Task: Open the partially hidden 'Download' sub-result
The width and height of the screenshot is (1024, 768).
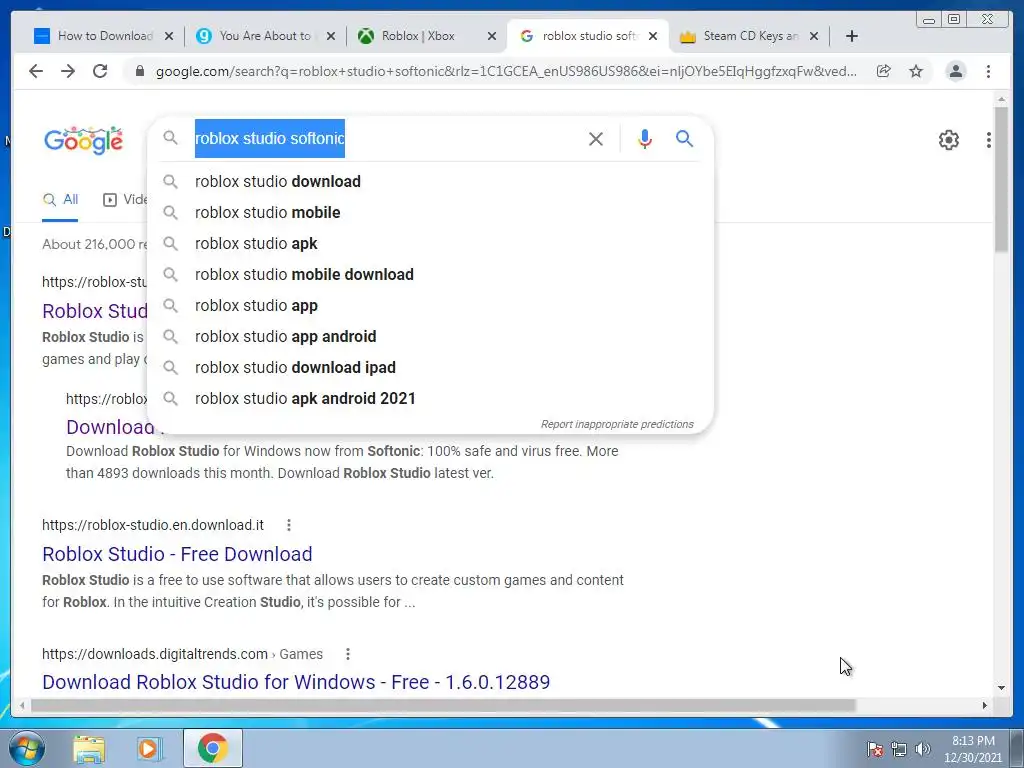Action: [108, 427]
